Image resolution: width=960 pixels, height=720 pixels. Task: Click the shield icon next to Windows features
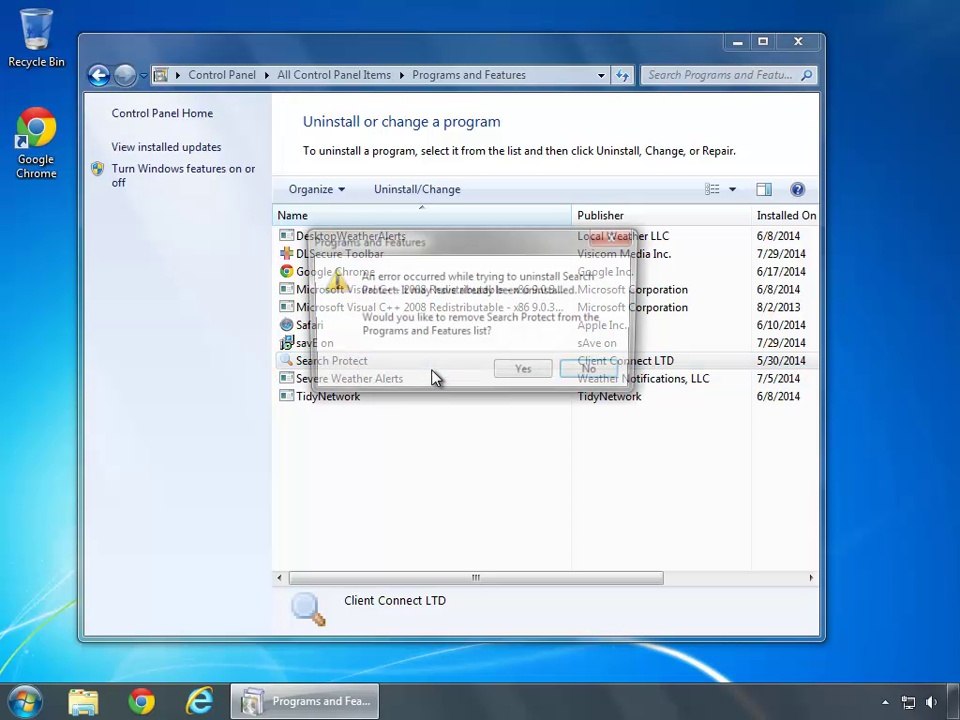tap(97, 169)
